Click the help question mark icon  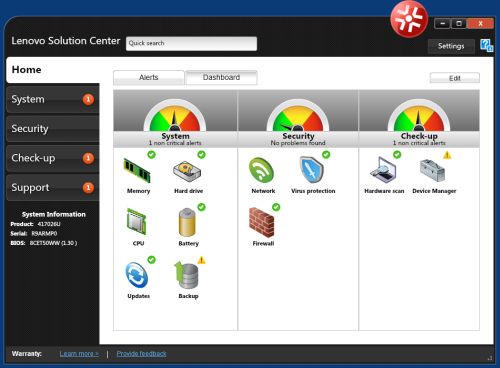tap(486, 46)
